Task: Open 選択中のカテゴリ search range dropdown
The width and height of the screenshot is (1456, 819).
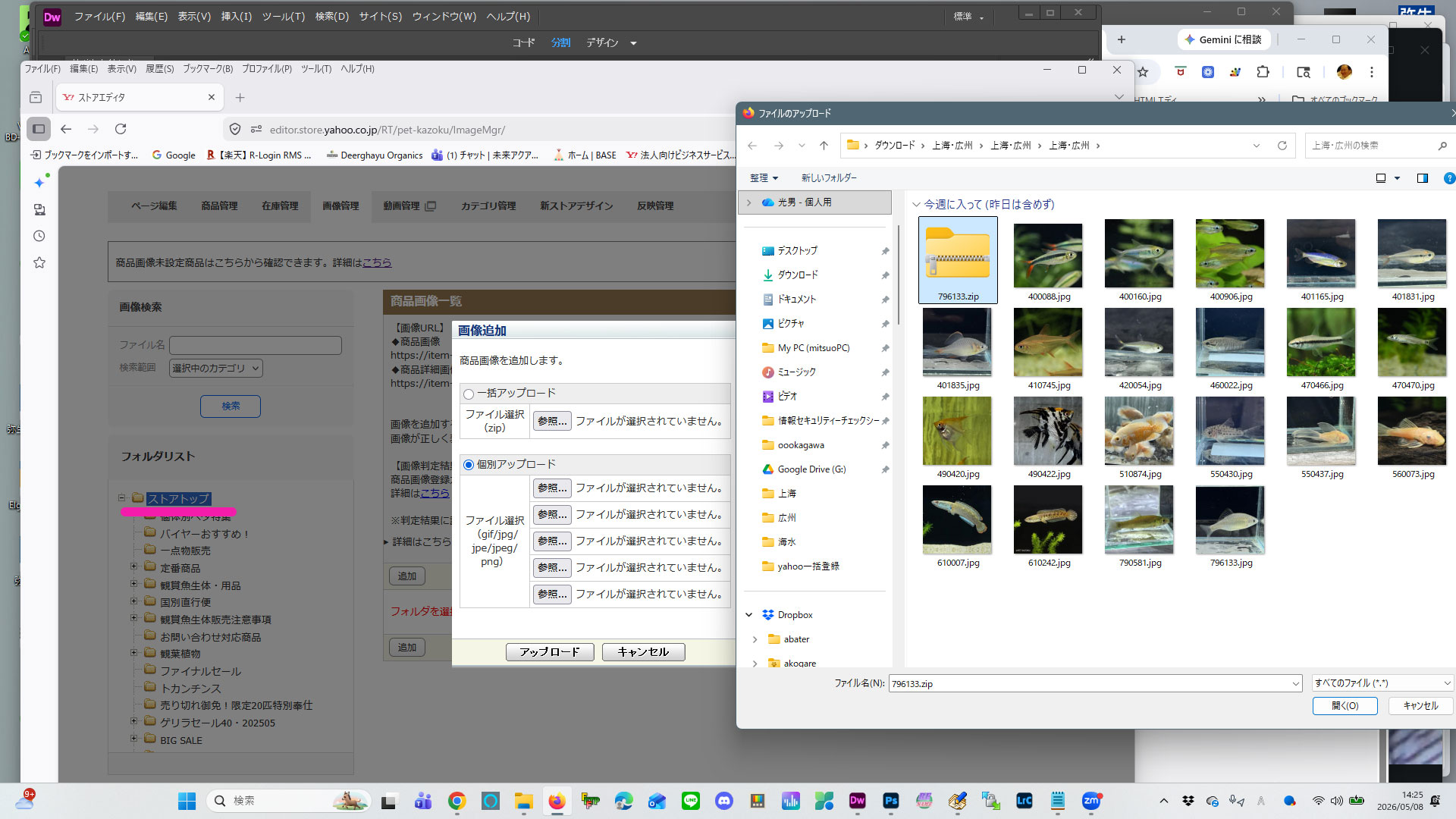Action: click(215, 369)
